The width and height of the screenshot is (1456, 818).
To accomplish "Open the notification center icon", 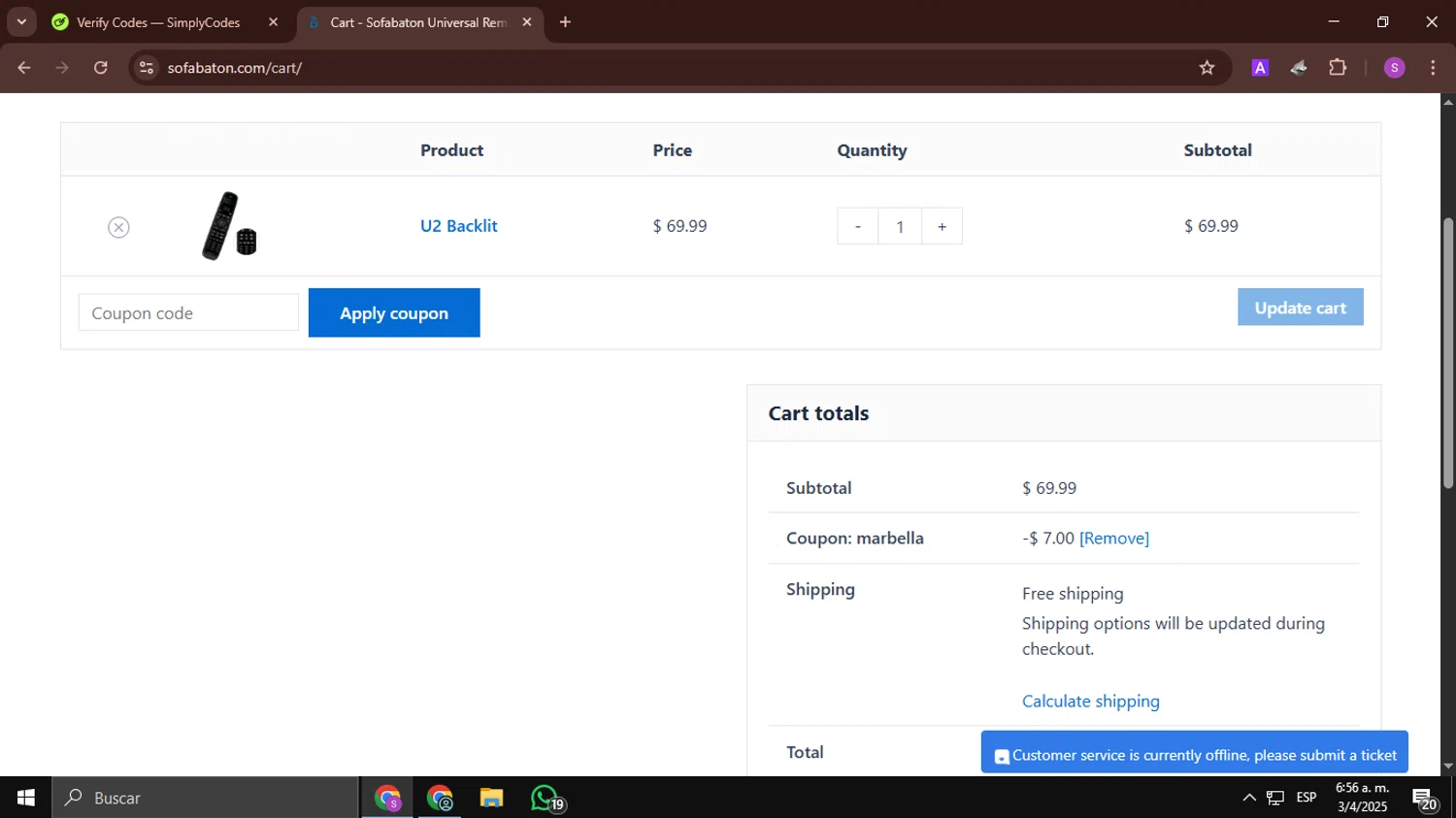I will [x=1425, y=799].
